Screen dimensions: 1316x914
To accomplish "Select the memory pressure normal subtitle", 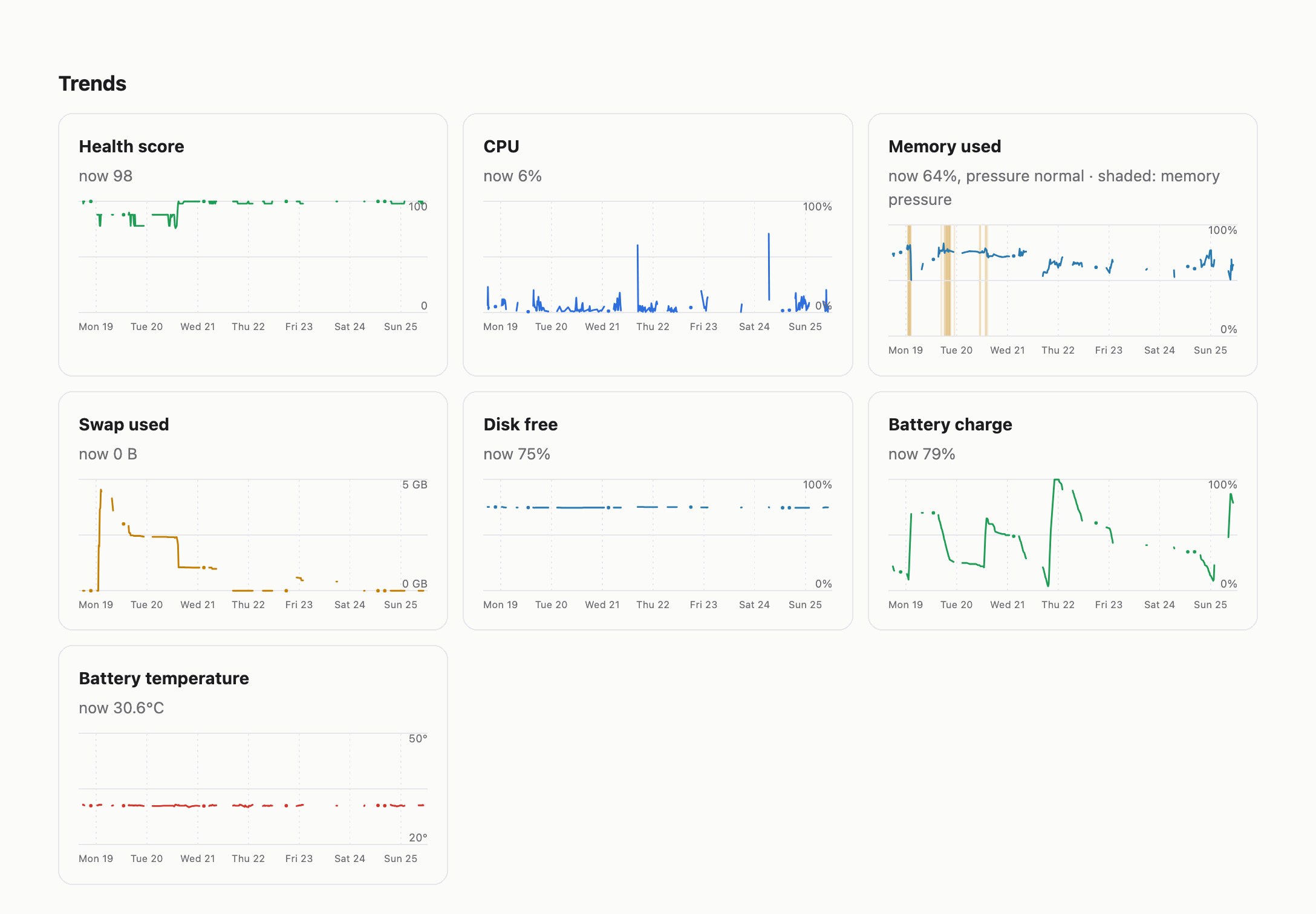I will tap(1054, 187).
